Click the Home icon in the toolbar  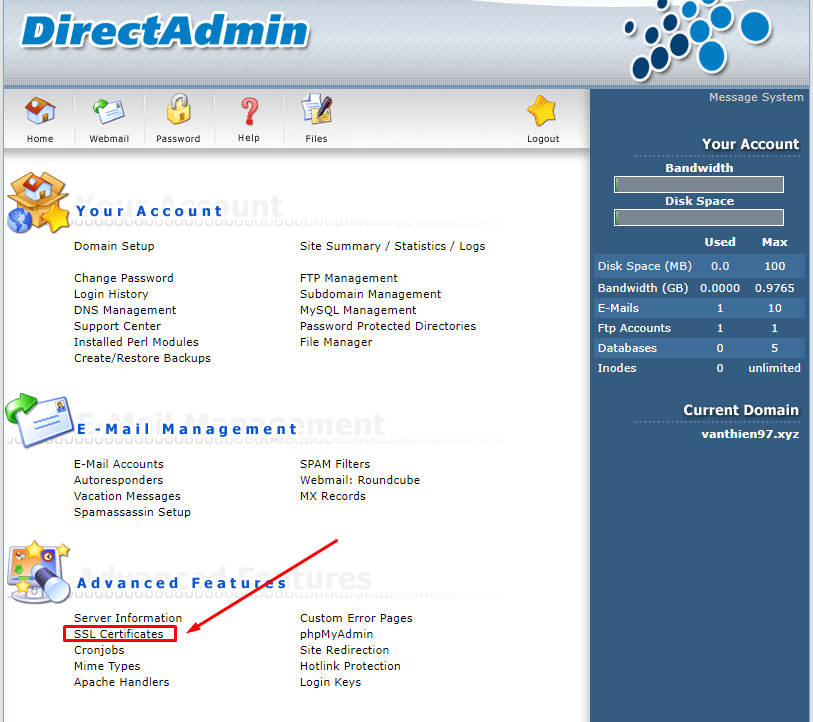pos(40,112)
